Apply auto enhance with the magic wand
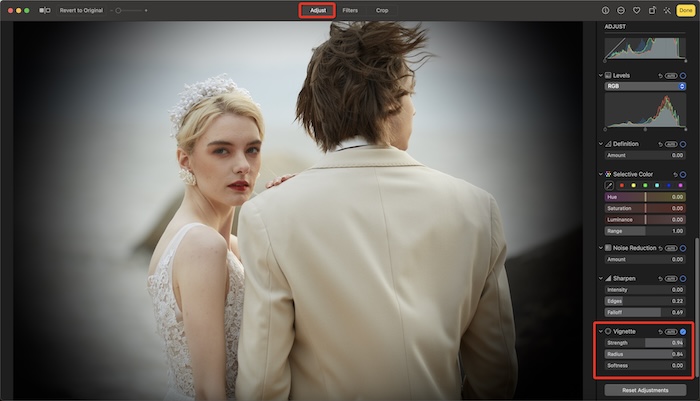Image resolution: width=700 pixels, height=401 pixels. coord(667,10)
